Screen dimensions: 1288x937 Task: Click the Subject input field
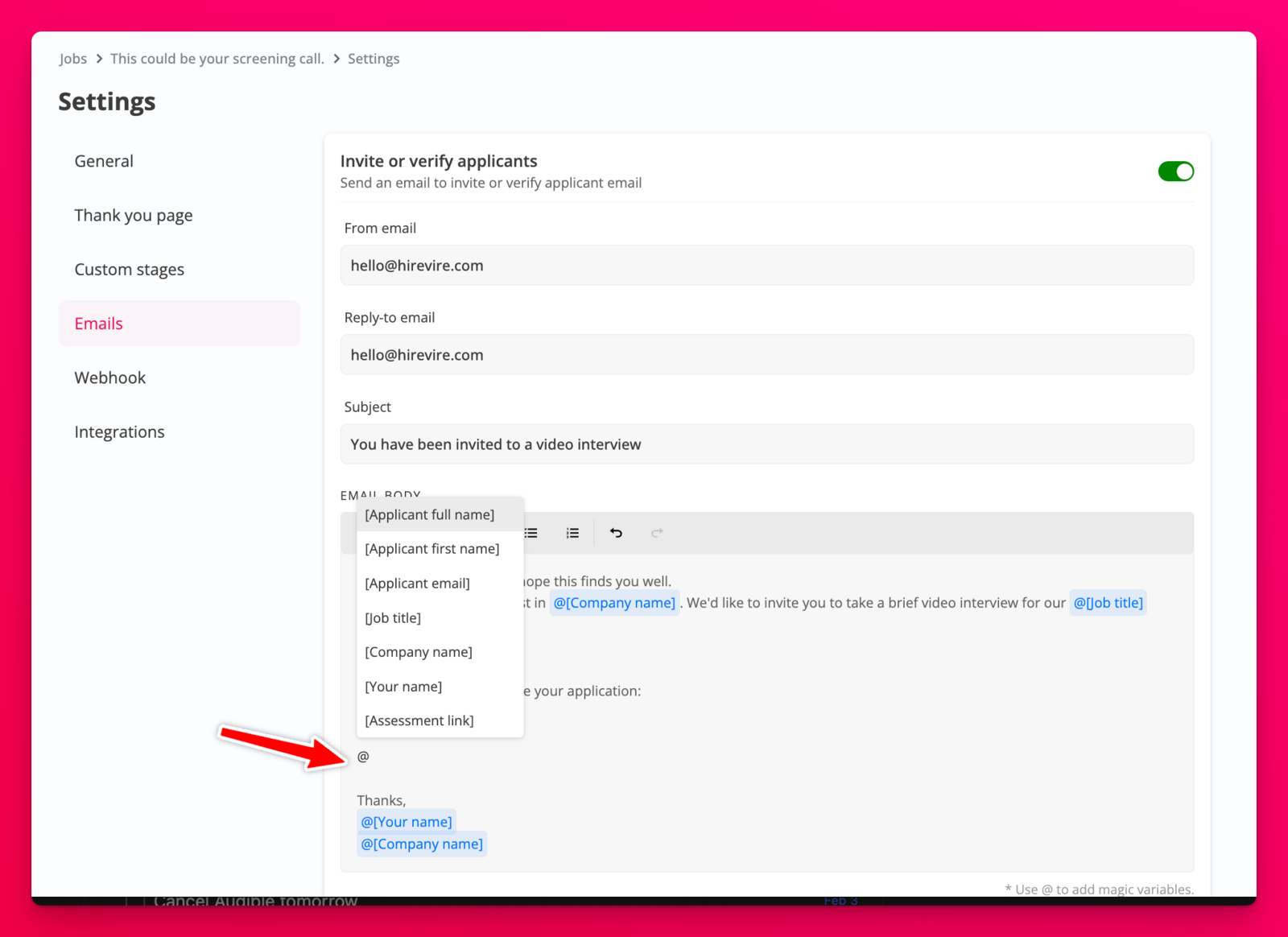766,444
